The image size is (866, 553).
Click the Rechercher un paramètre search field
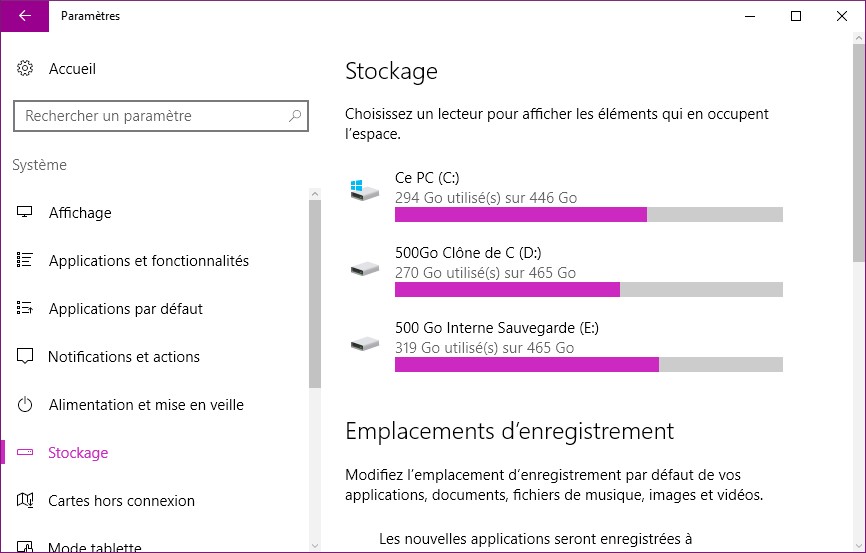(150, 116)
